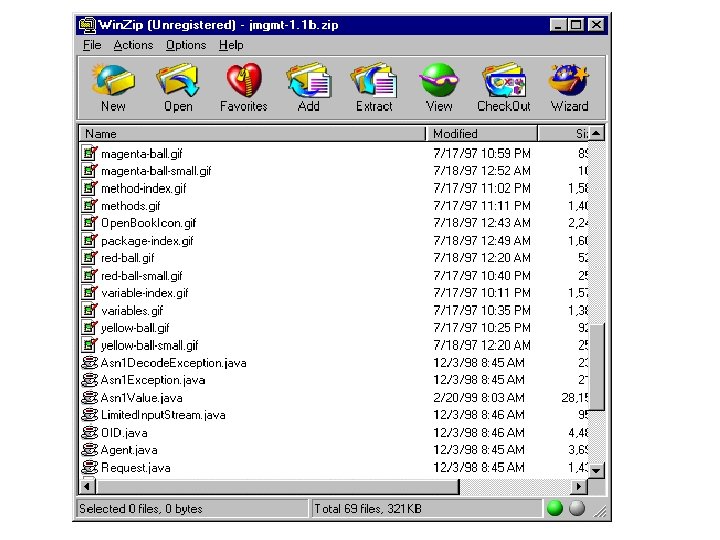This screenshot has width=720, height=540.
Task: Open the Help menu
Action: pos(231,45)
